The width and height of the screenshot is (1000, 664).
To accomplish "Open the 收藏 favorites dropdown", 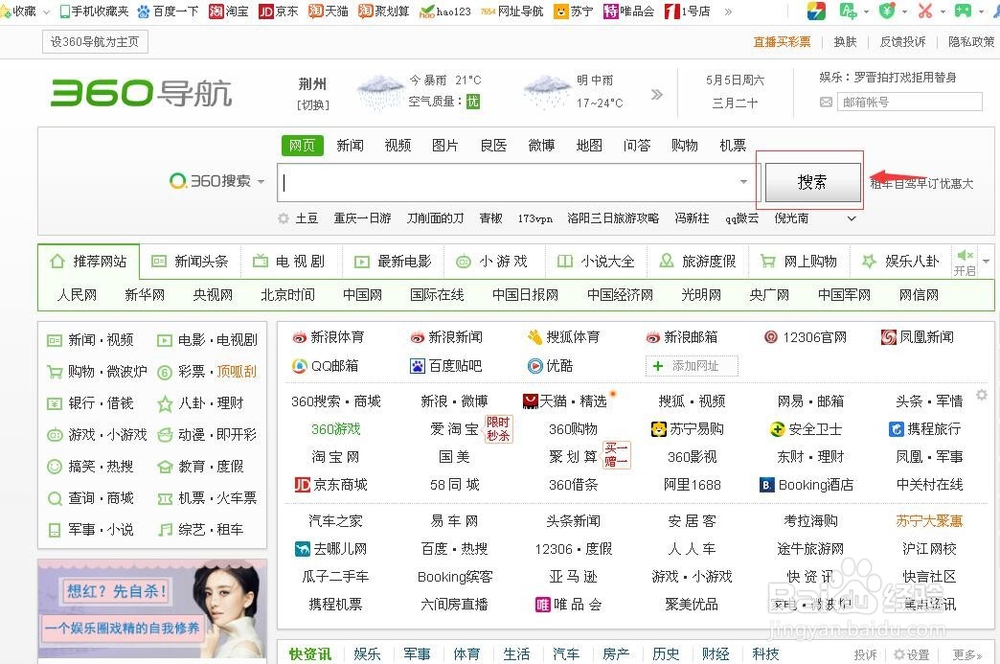I will point(25,11).
